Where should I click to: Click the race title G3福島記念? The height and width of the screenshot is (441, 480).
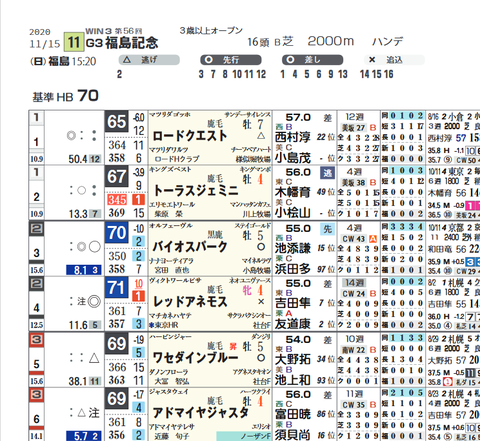(x=122, y=43)
